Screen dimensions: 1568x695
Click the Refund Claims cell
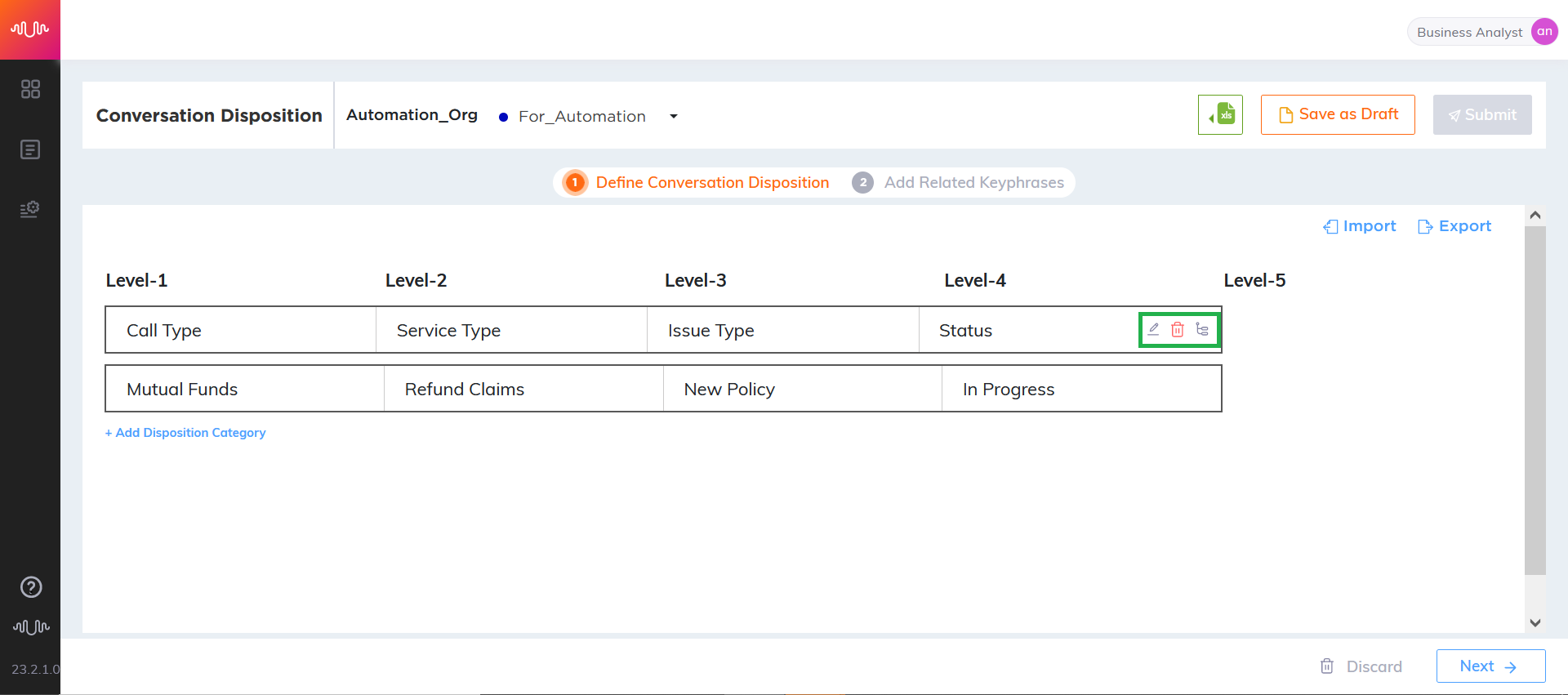[x=523, y=389]
